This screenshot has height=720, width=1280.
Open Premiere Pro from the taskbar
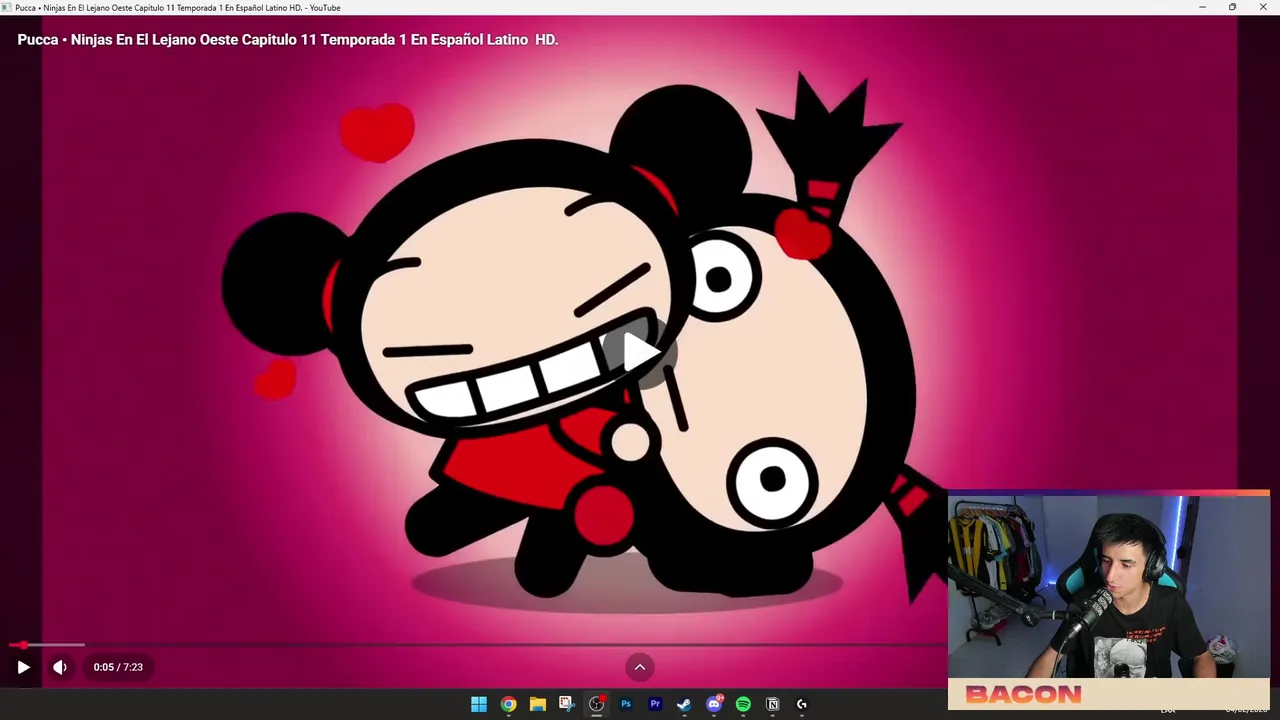click(655, 704)
